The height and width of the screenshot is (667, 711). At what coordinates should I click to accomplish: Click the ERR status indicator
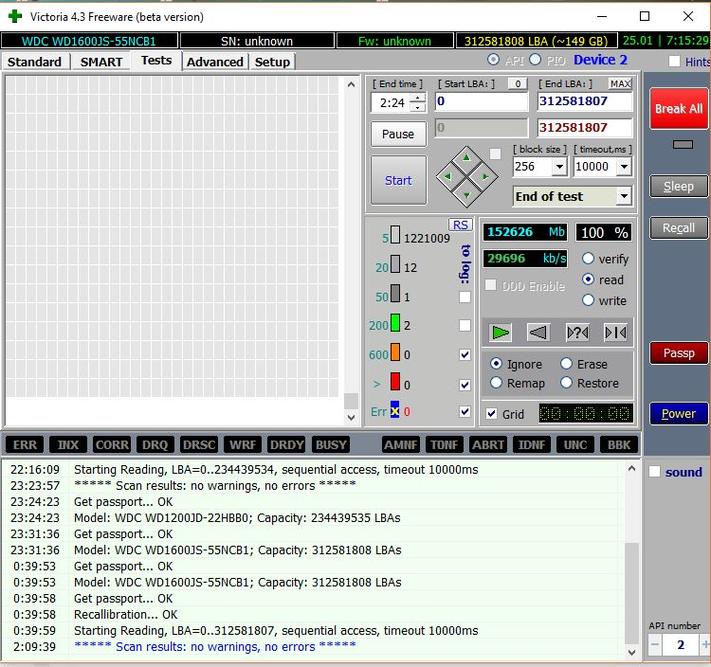25,445
